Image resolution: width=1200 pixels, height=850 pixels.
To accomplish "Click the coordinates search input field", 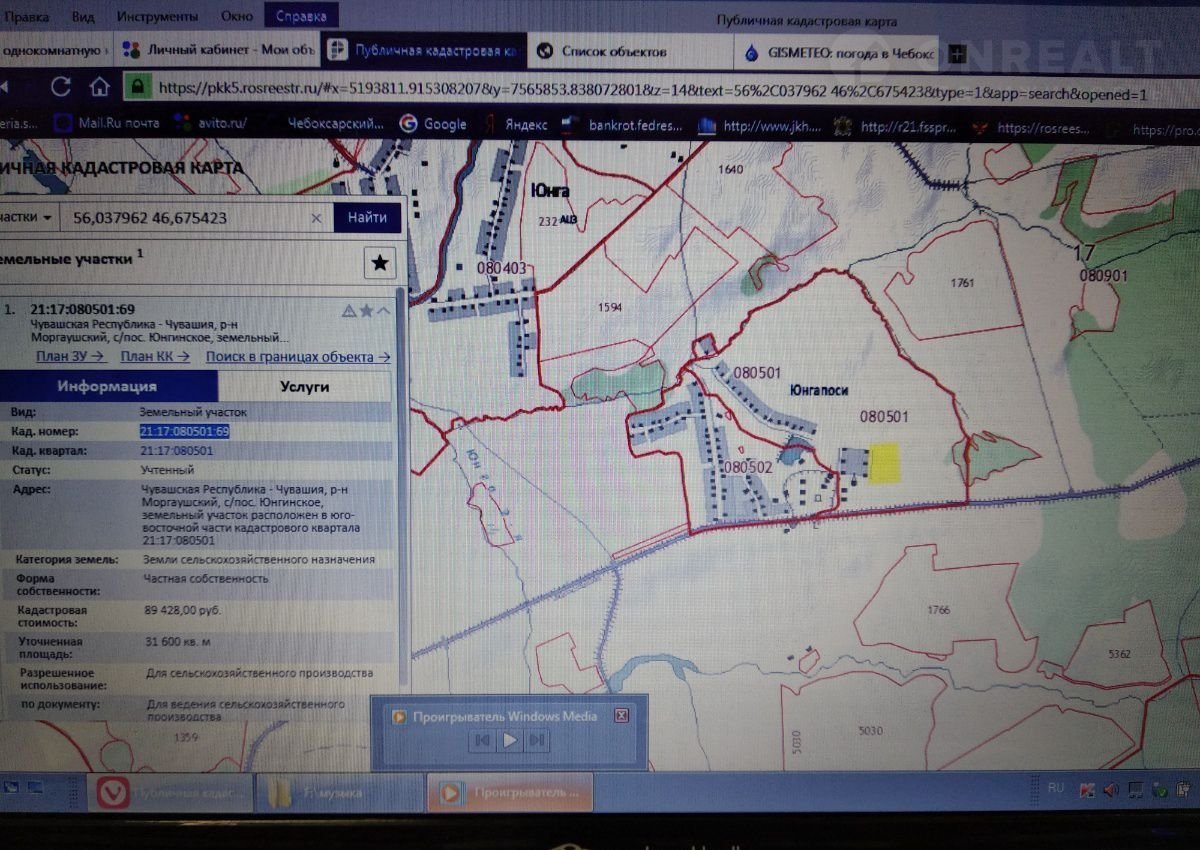I will click(185, 217).
